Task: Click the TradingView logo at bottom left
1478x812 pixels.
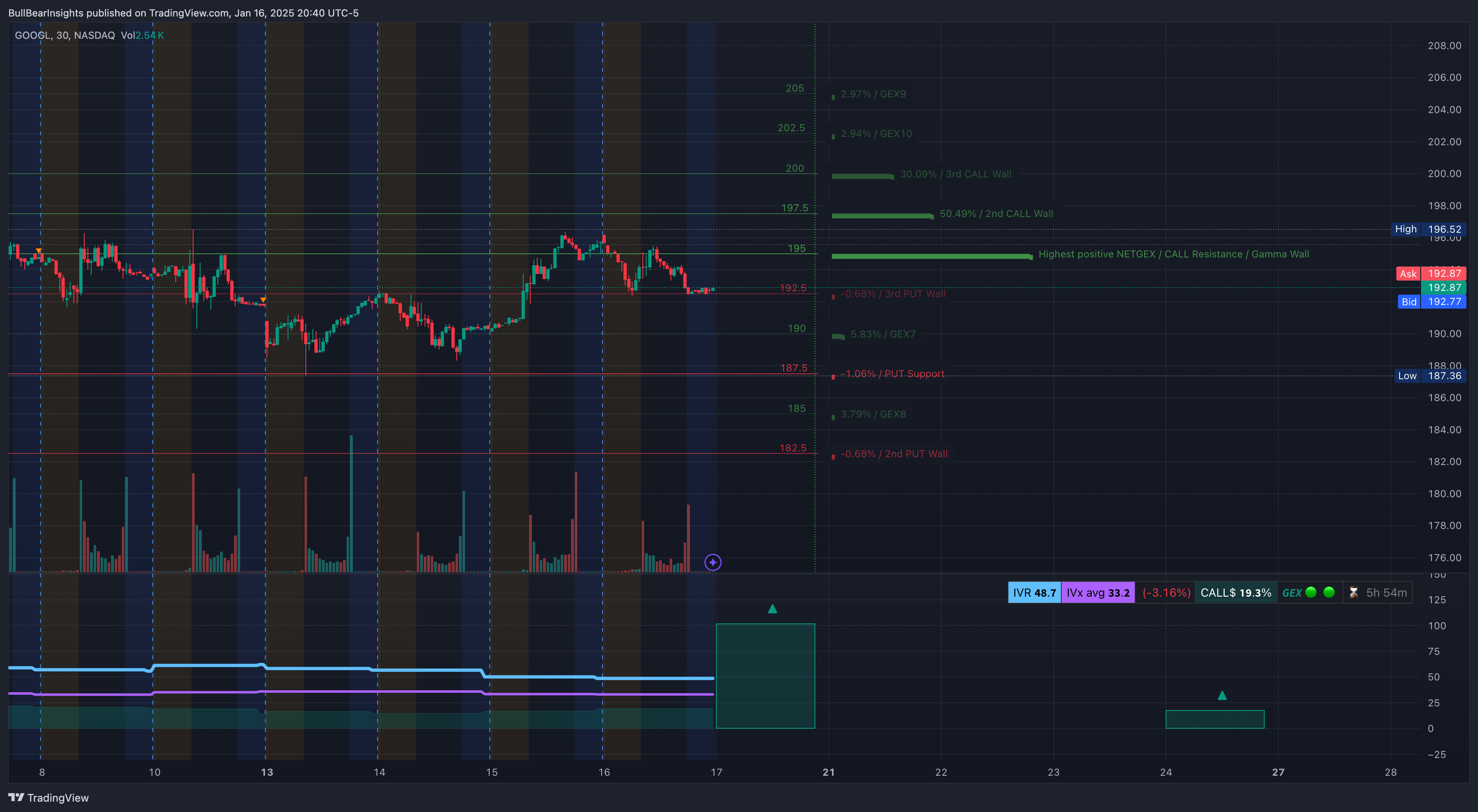Action: point(49,798)
